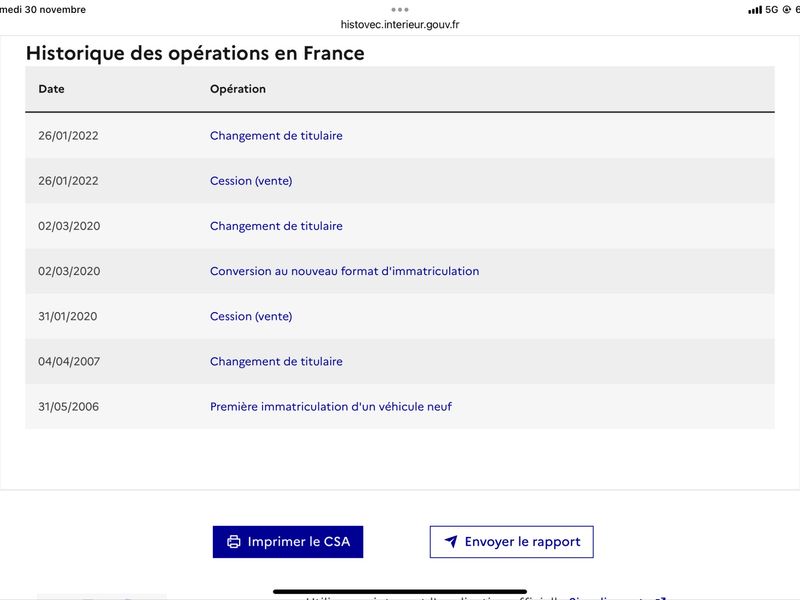Image resolution: width=800 pixels, height=600 pixels.
Task: Click the Imprimer le CSA button
Action: pyautogui.click(x=288, y=542)
